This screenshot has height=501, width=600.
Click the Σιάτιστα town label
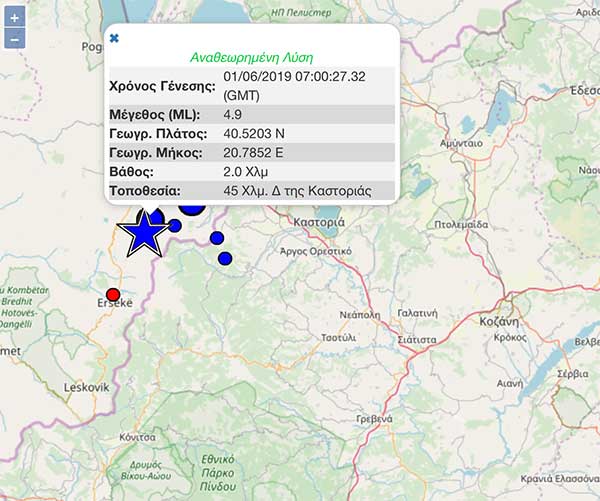[417, 339]
